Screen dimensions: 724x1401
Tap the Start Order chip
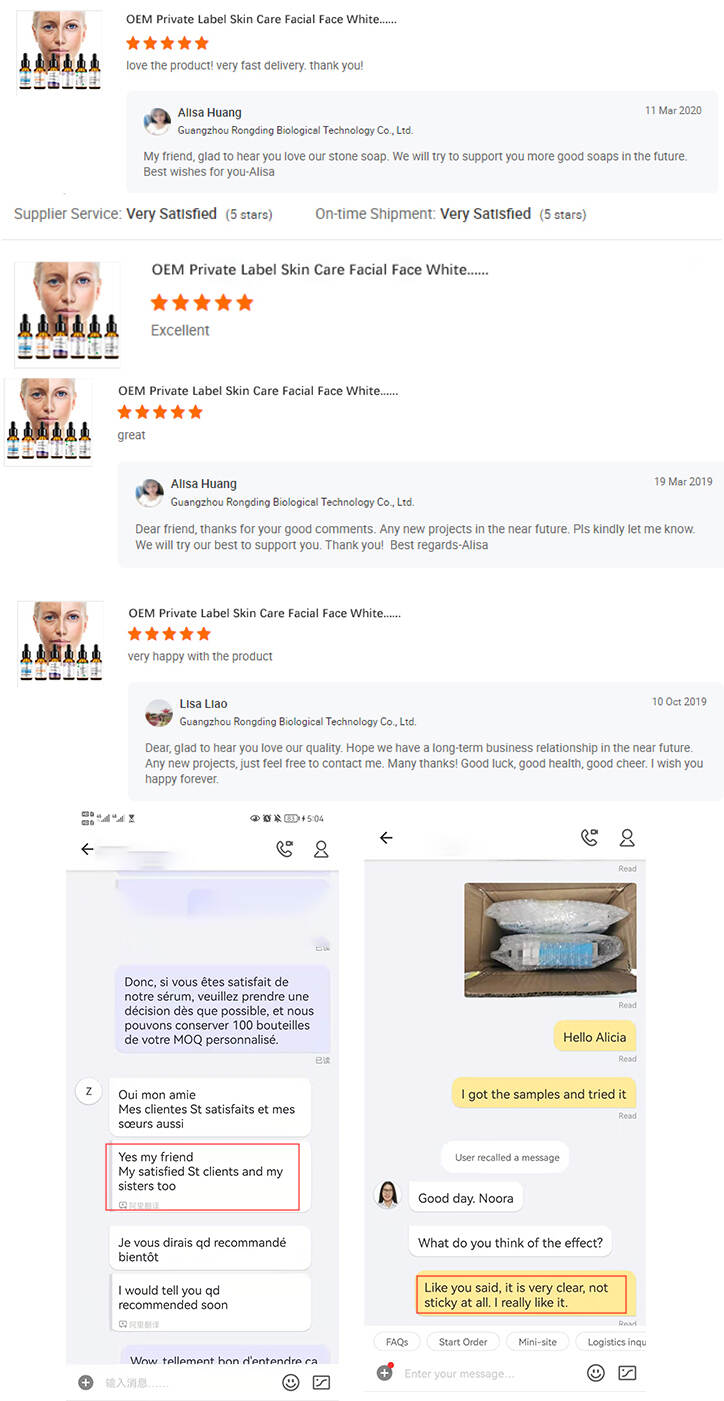(463, 1342)
